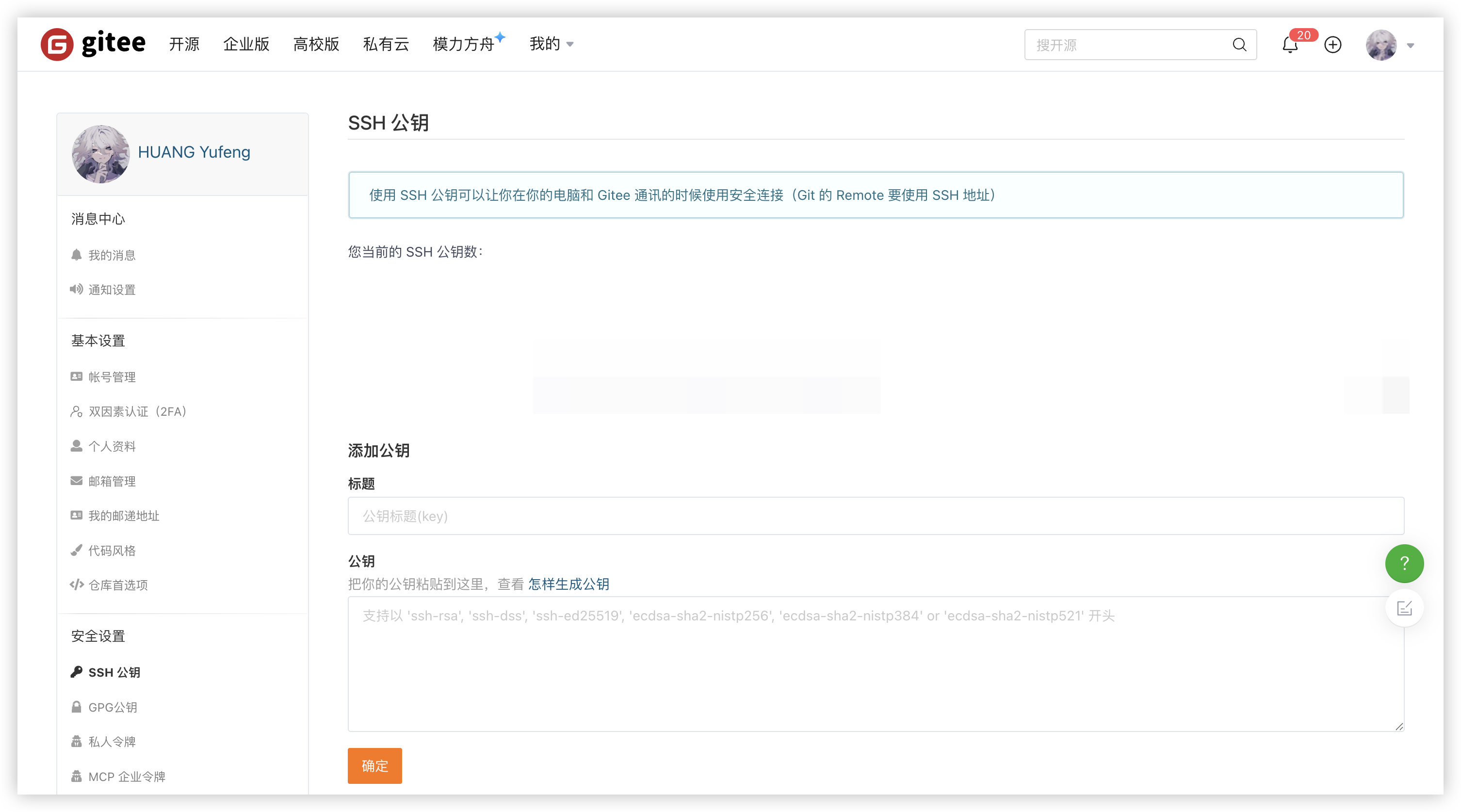Click the Gitee logo icon

click(x=57, y=44)
